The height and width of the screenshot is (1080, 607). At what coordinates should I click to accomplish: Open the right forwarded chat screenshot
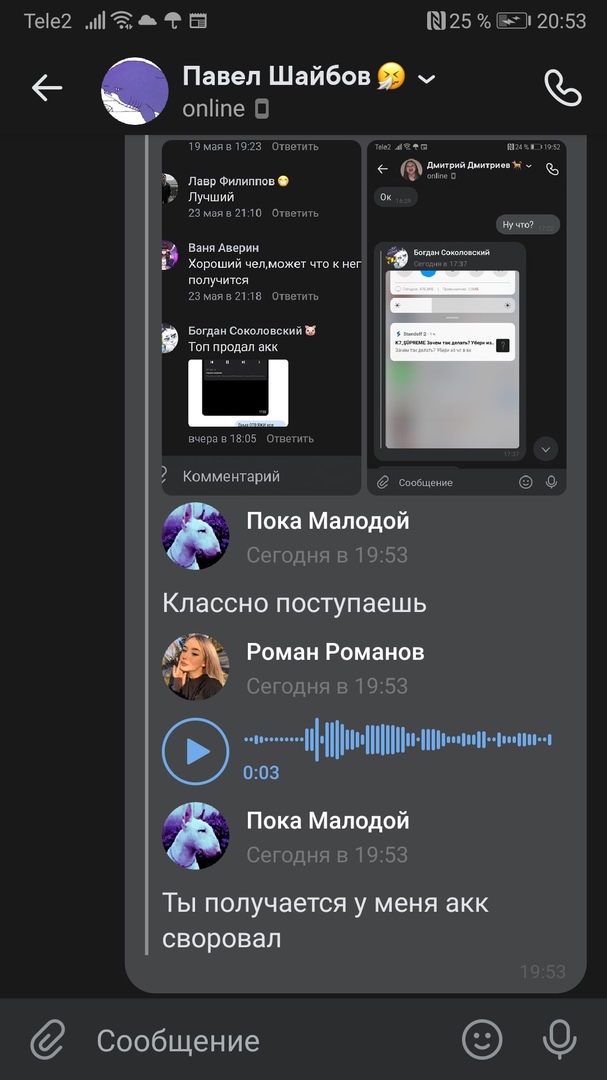pos(466,318)
